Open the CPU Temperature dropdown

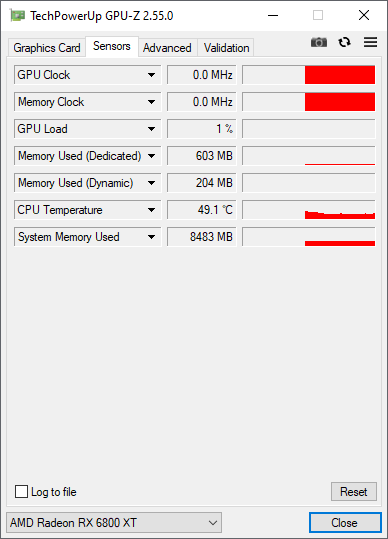151,210
